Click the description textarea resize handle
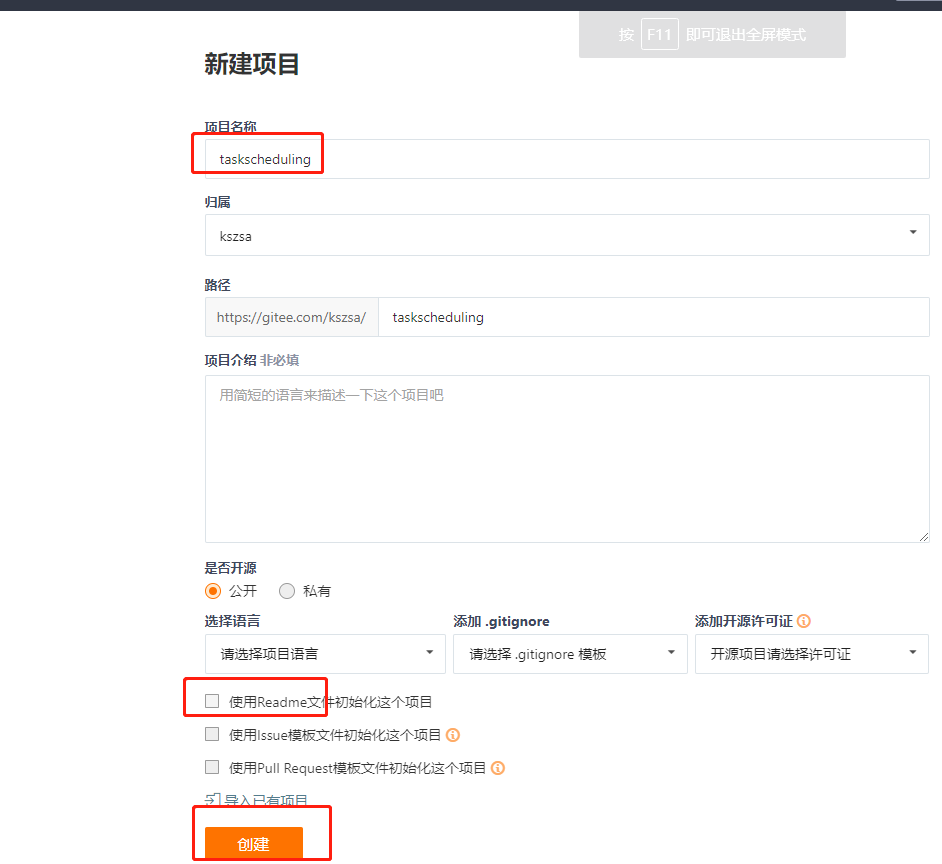 pos(923,537)
